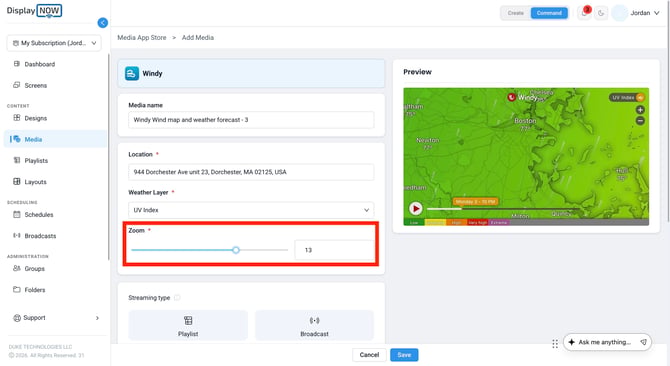670x366 pixels.
Task: Toggle dark mode moon icon
Action: click(x=601, y=13)
